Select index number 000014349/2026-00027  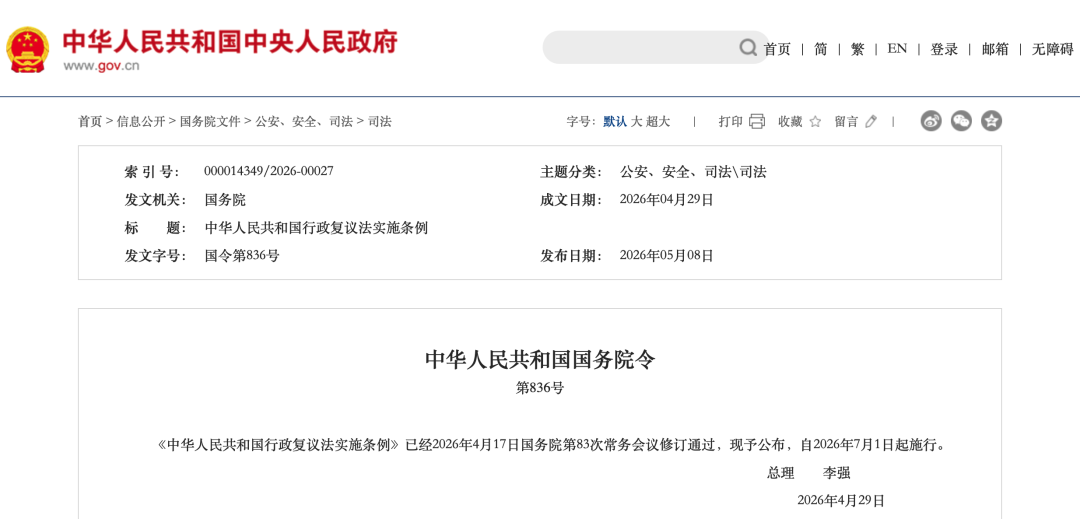[269, 171]
